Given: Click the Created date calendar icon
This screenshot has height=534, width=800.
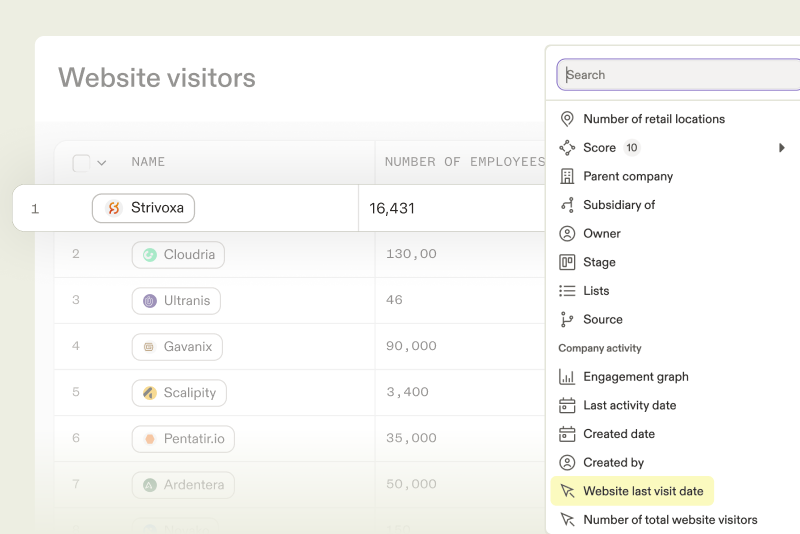Looking at the screenshot, I should [x=567, y=434].
